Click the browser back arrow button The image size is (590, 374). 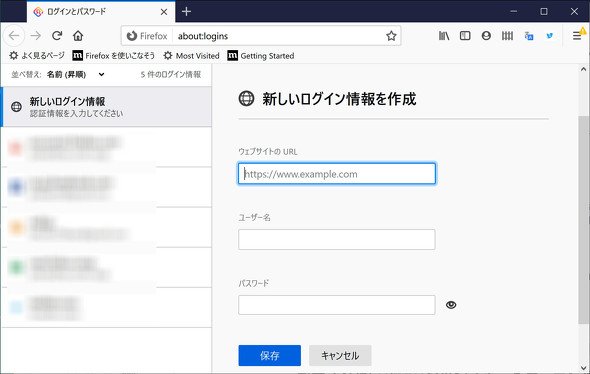[x=14, y=36]
